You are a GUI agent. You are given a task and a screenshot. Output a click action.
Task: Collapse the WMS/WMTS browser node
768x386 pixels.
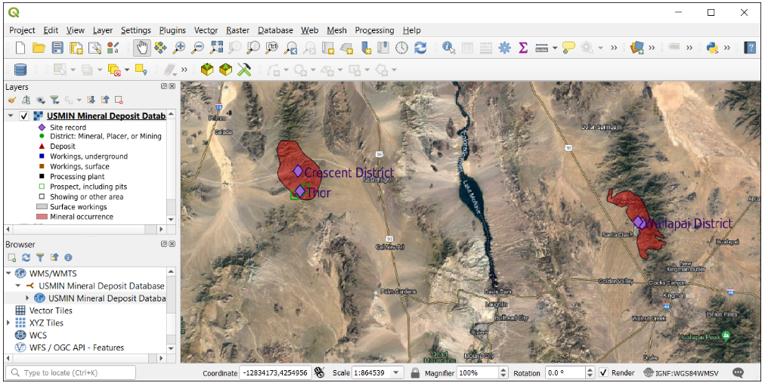click(8, 273)
